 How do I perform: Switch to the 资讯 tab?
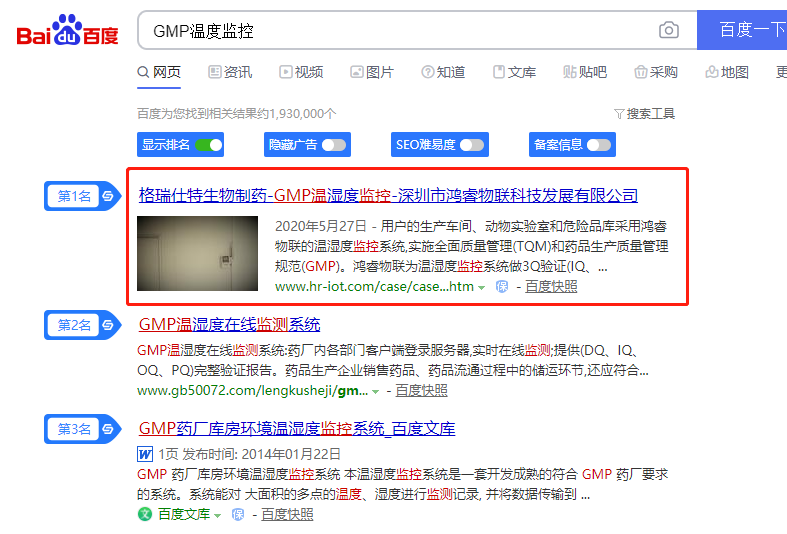point(230,72)
